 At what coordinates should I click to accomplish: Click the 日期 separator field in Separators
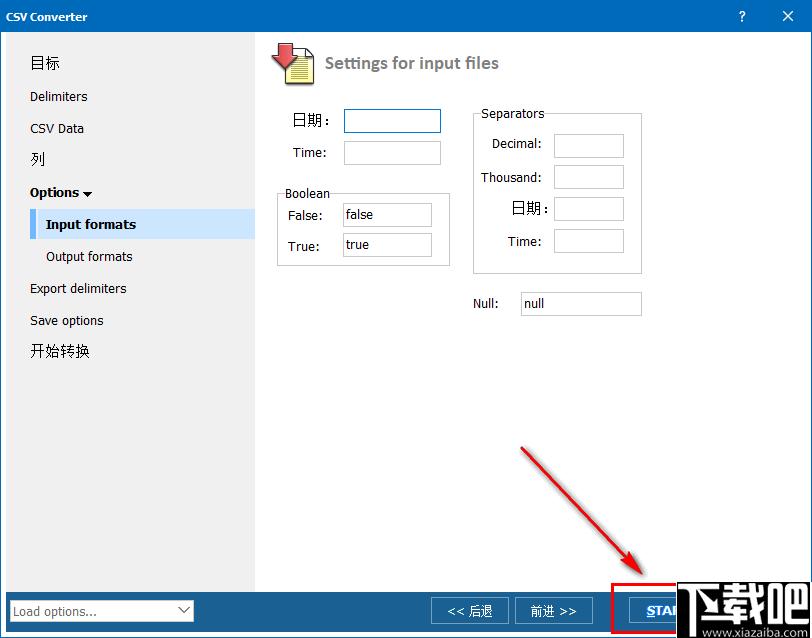tap(589, 209)
